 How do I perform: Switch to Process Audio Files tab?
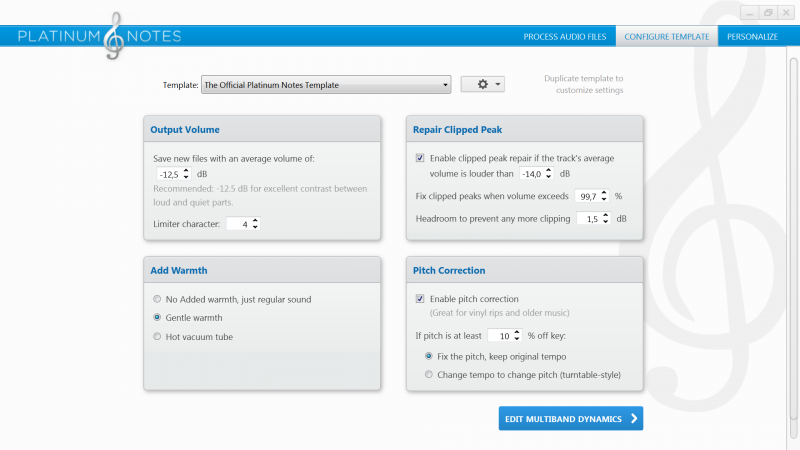[564, 36]
